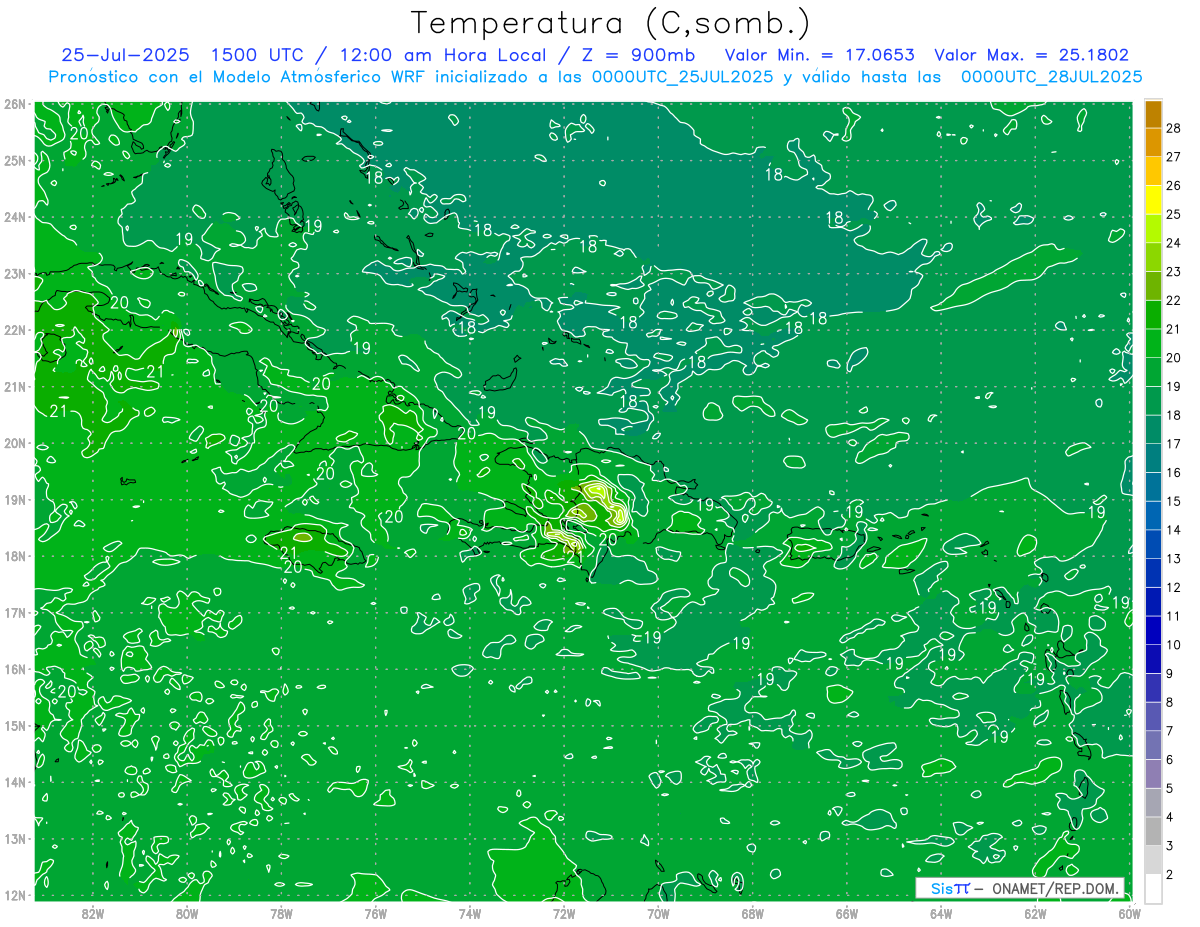Viewport: 1200px width, 927px height.
Task: Click the '70W' longitude label
Action: 658,913
